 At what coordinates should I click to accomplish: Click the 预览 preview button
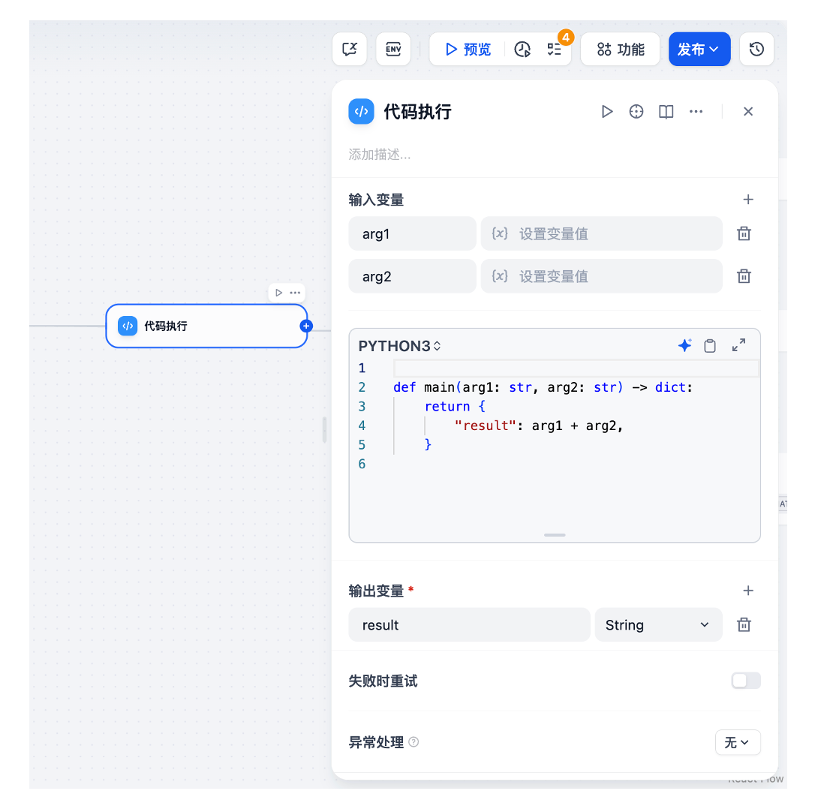(x=468, y=49)
